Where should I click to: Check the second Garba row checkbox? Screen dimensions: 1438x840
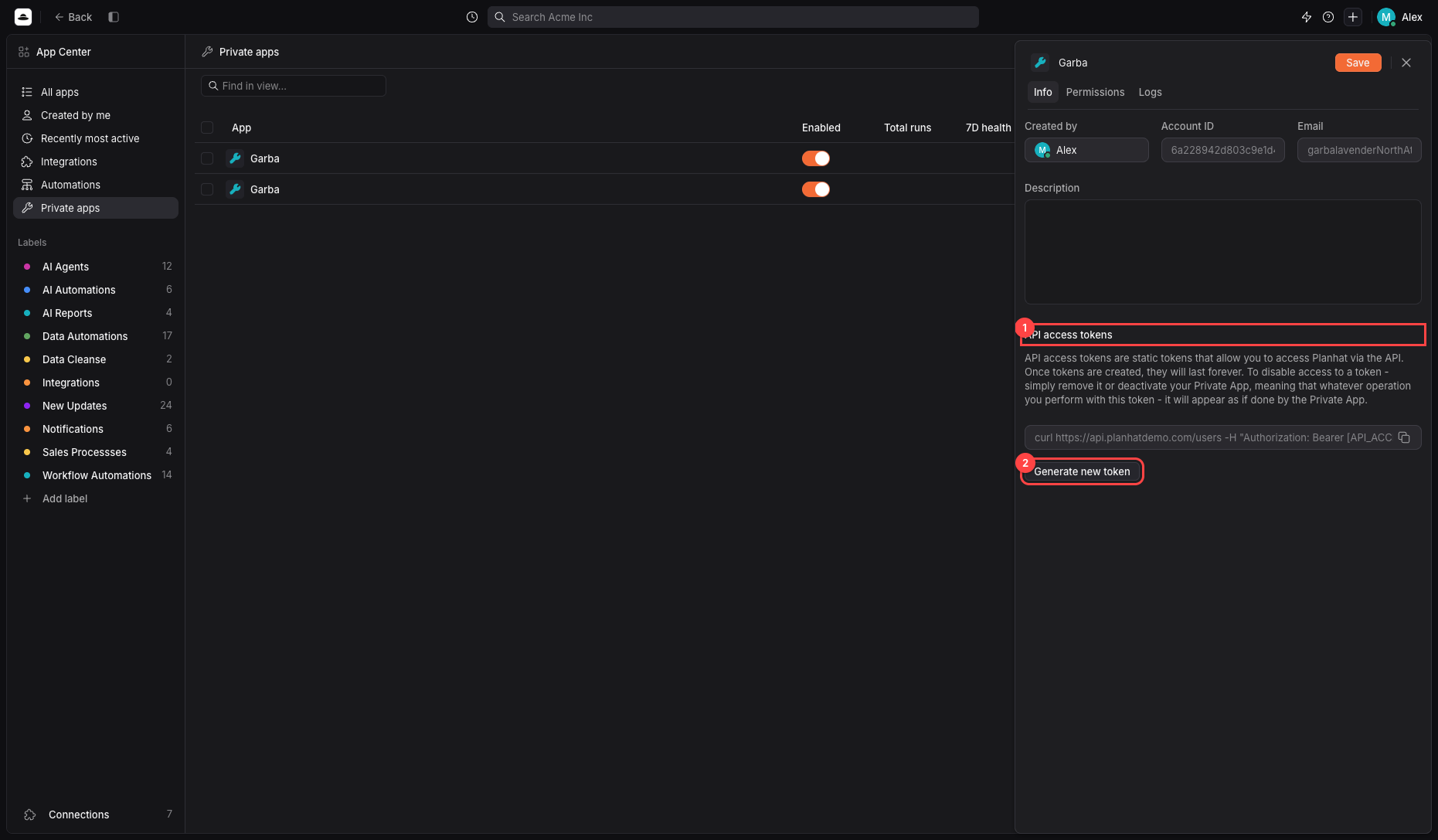point(207,189)
